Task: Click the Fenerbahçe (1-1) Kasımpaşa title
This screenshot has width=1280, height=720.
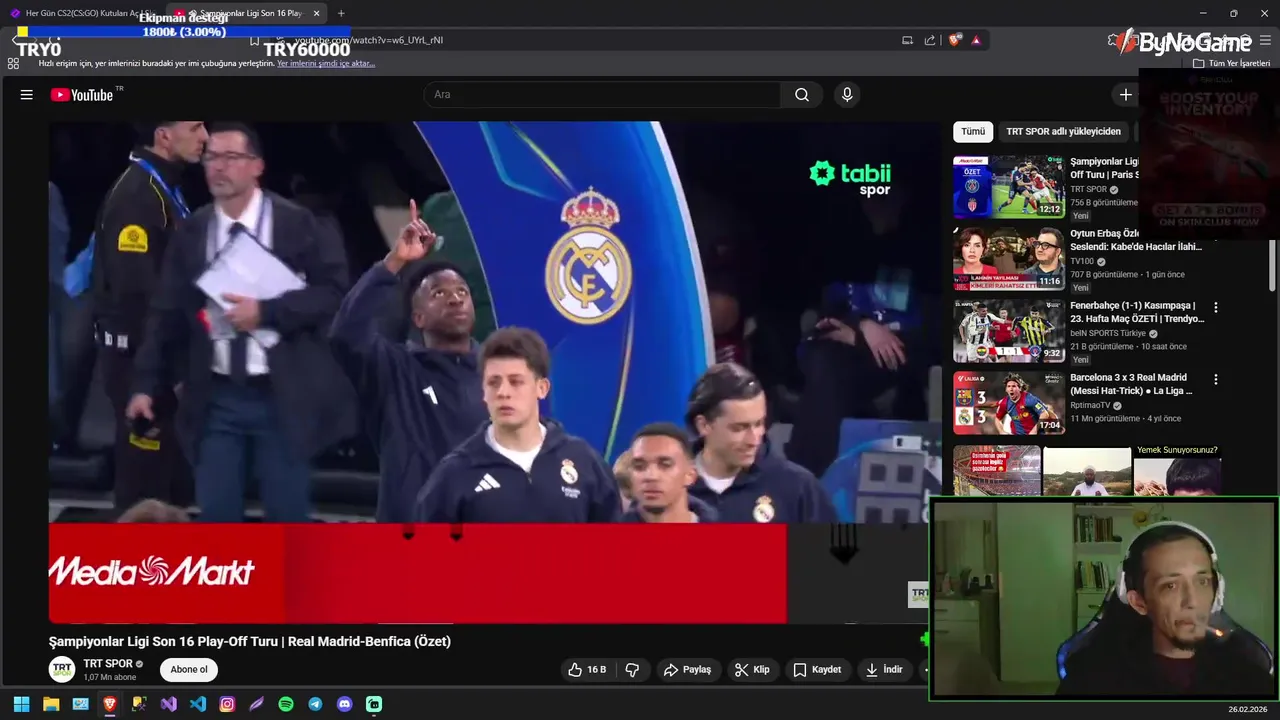Action: [1137, 312]
